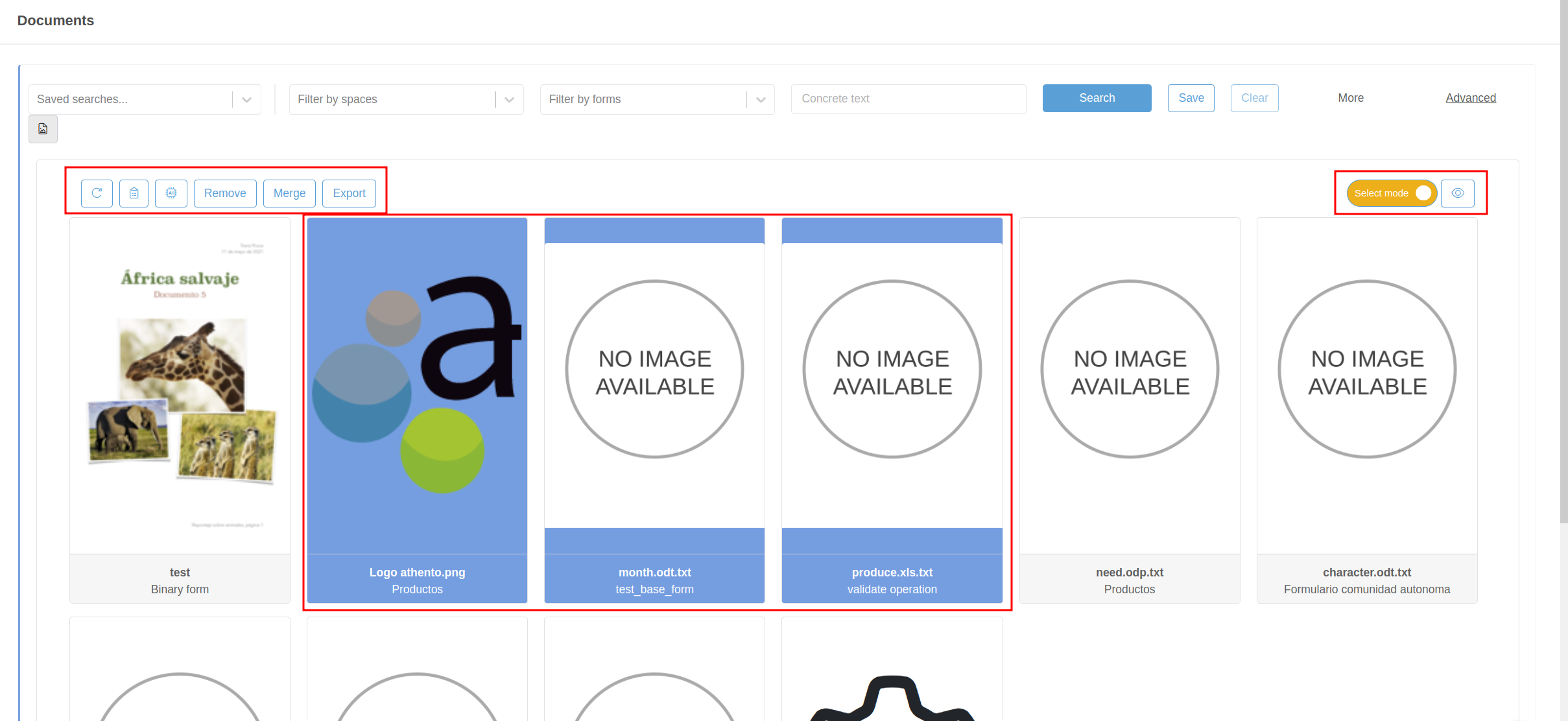Click the More menu option
Viewport: 1568px width, 721px height.
point(1351,98)
